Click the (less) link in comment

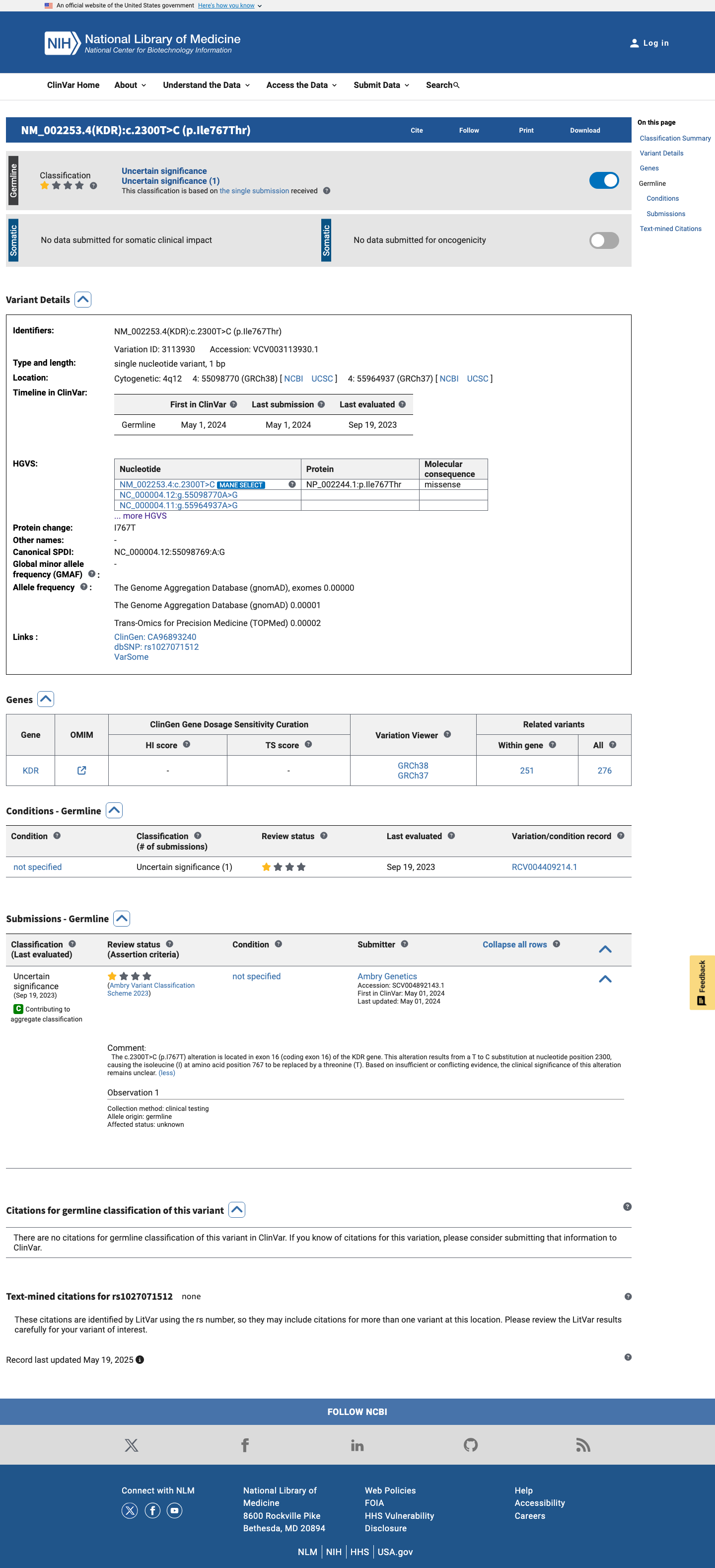[167, 1073]
